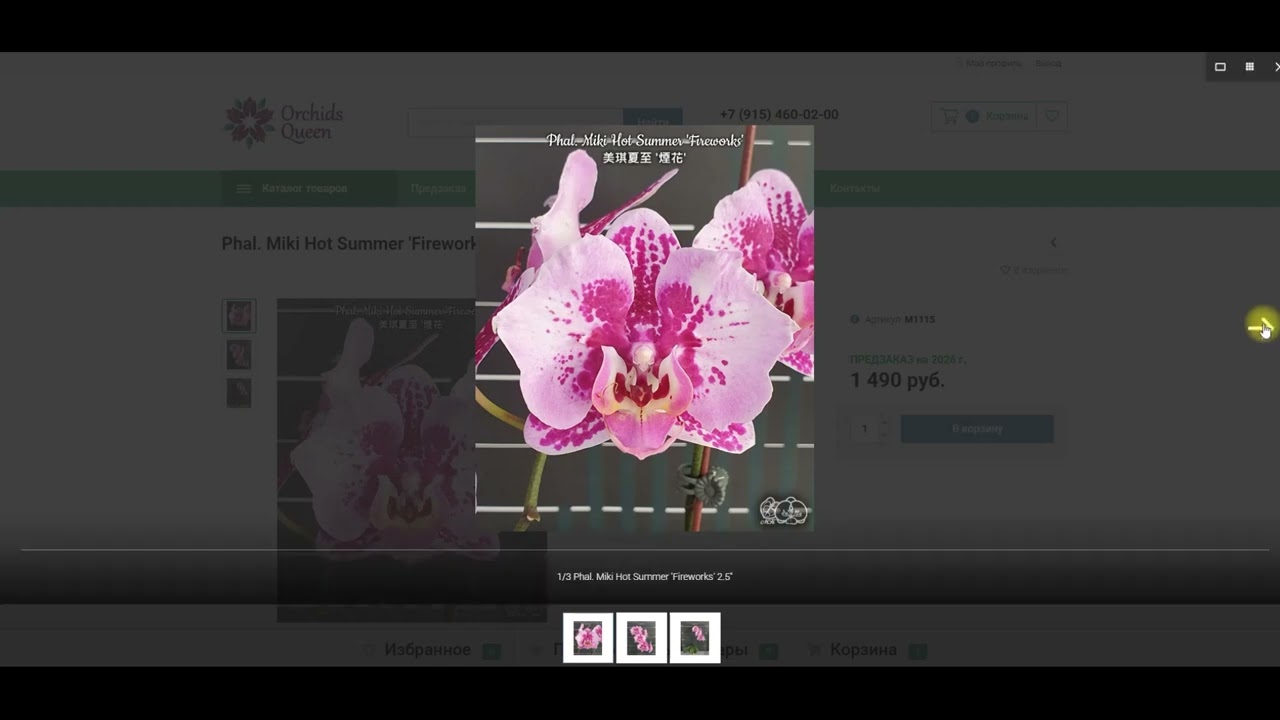
Task: Click the quantity input showing 1
Action: (x=865, y=429)
